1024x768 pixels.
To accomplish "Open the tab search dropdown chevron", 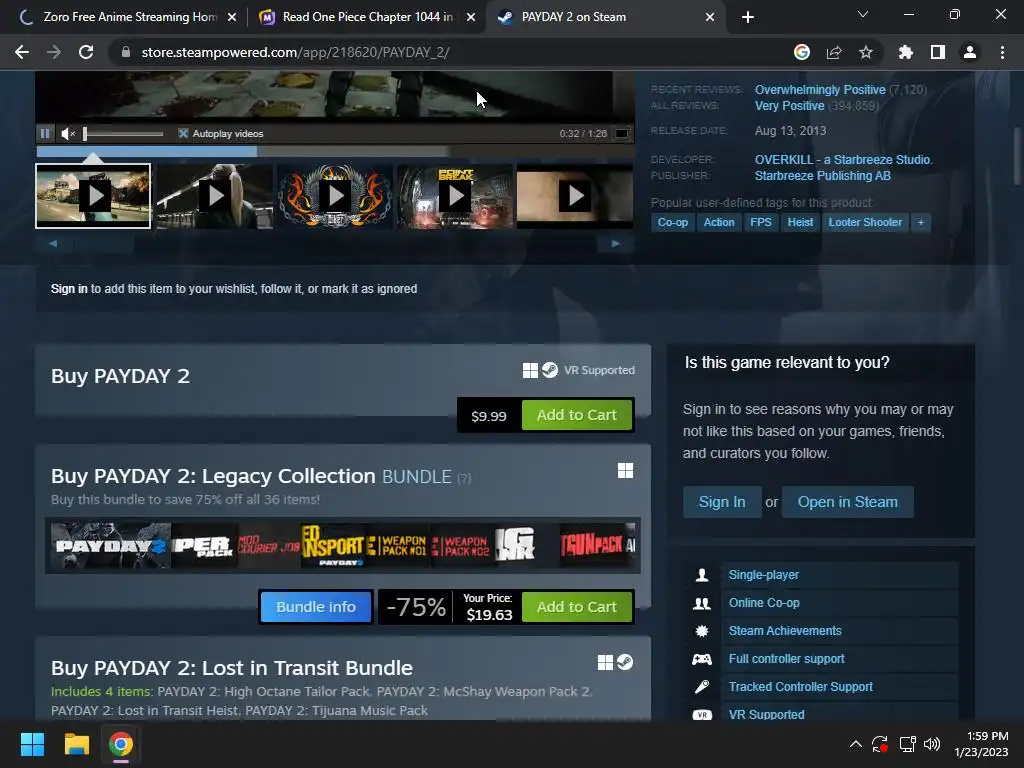I will coord(863,14).
